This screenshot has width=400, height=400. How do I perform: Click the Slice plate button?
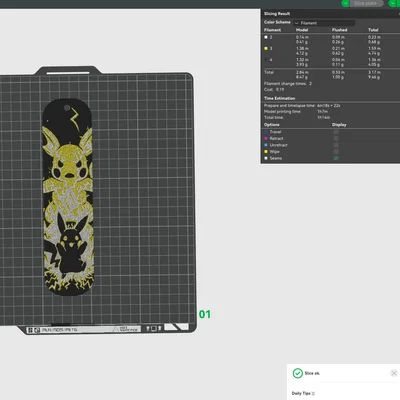click(366, 3)
